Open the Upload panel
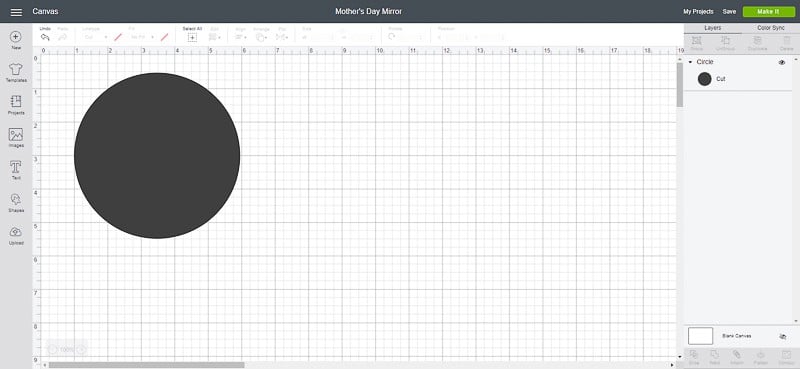 16,235
